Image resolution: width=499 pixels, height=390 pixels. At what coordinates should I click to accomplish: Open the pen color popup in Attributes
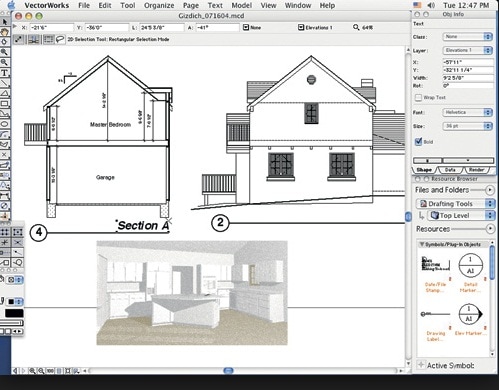15,302
